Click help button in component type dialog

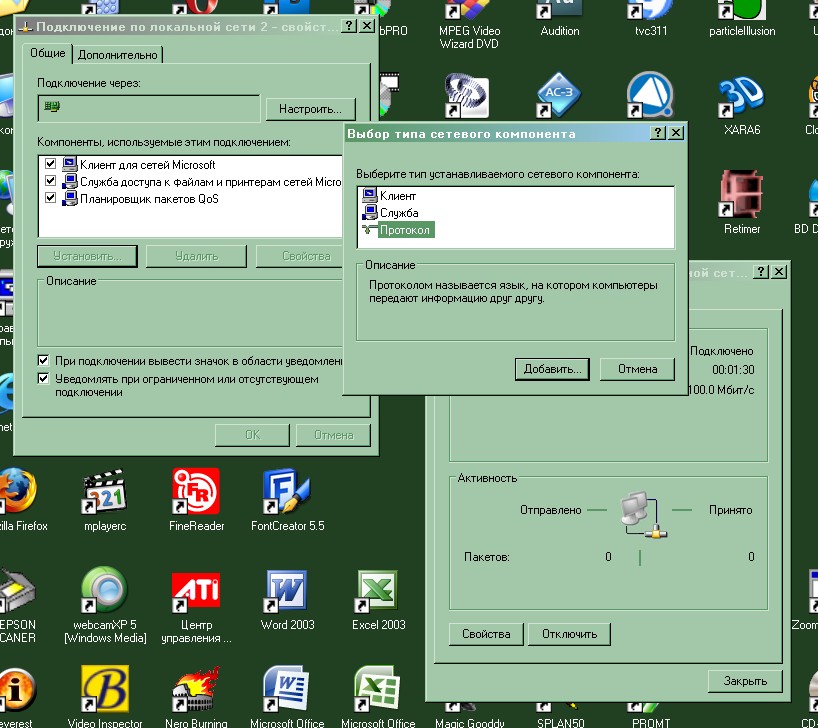658,133
